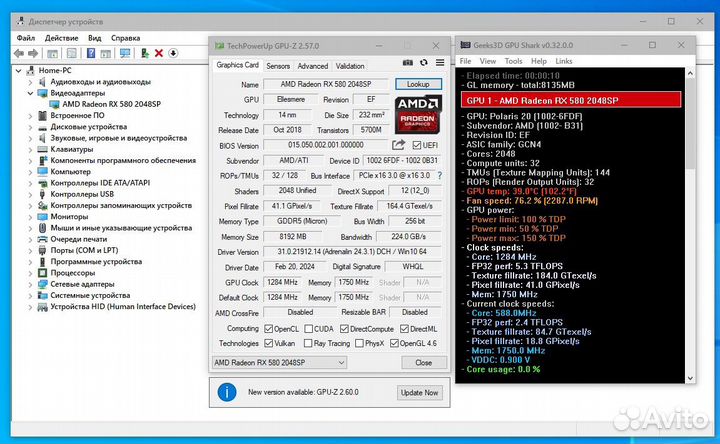
Task: Toggle the action pane icon in Device Manager toolbar
Action: (106, 53)
